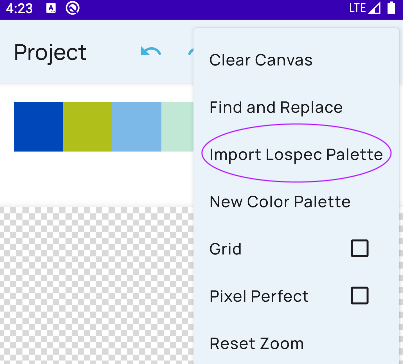403x364 pixels.
Task: Enable the Pixel Perfect checkbox
Action: coord(360,296)
